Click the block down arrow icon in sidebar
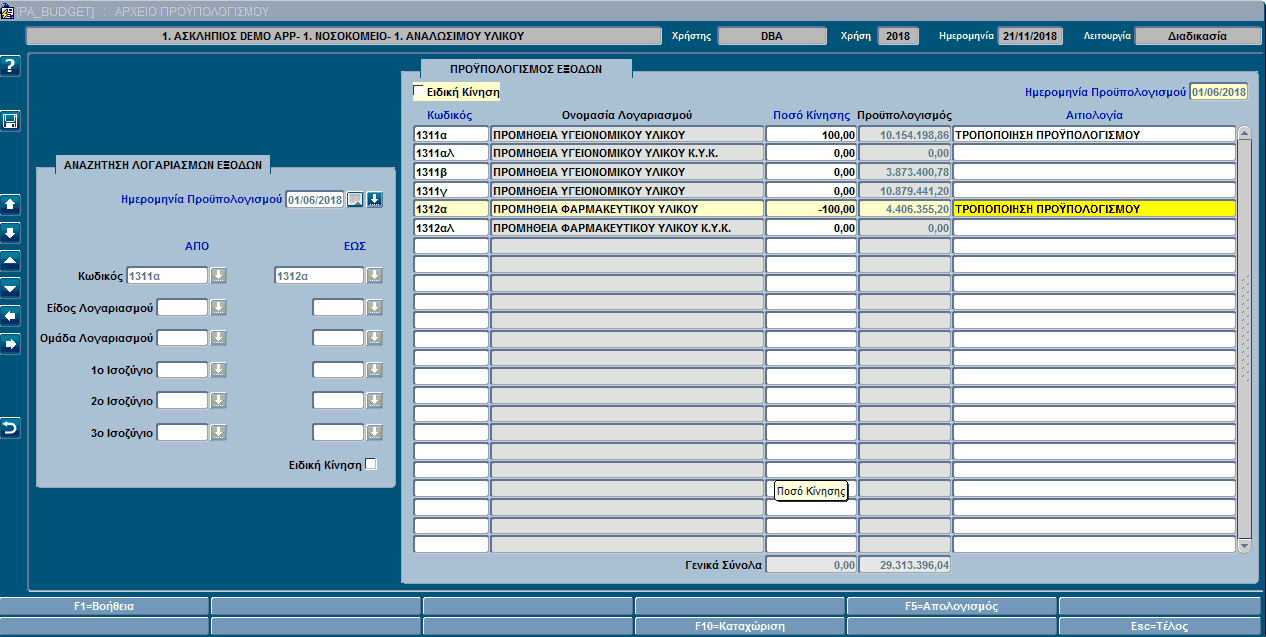Screen dimensions: 1266x637 click(x=10, y=232)
